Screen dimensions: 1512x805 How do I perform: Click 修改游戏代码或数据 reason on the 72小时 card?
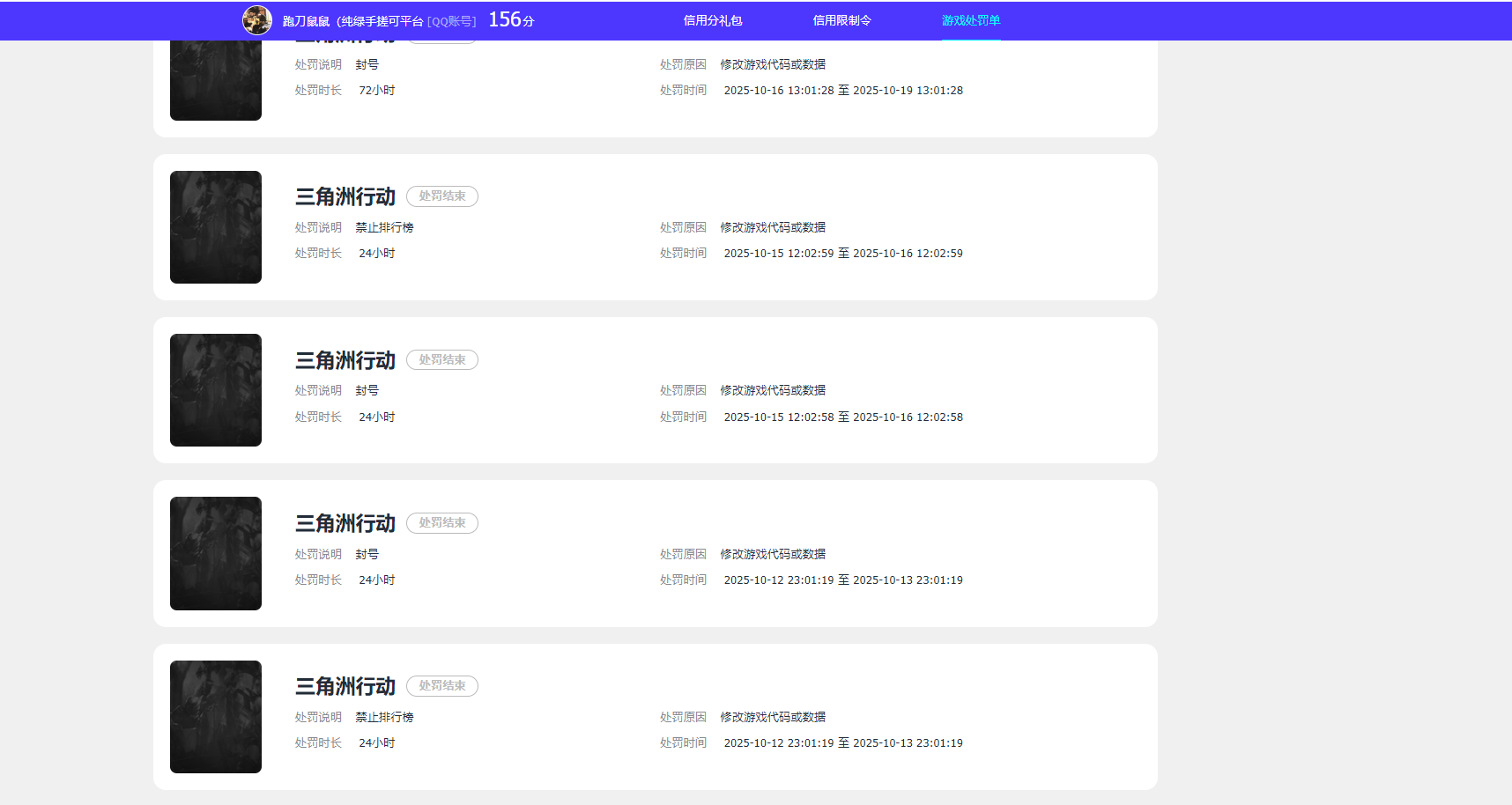click(773, 64)
